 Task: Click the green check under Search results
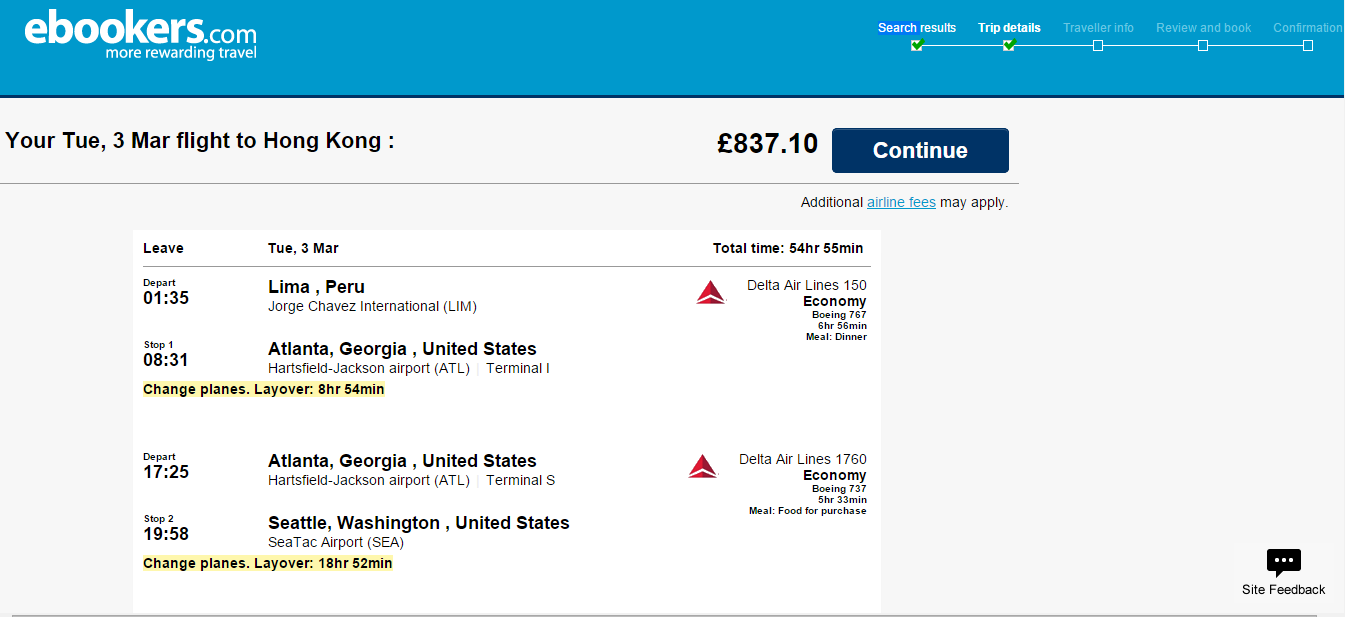click(x=917, y=45)
